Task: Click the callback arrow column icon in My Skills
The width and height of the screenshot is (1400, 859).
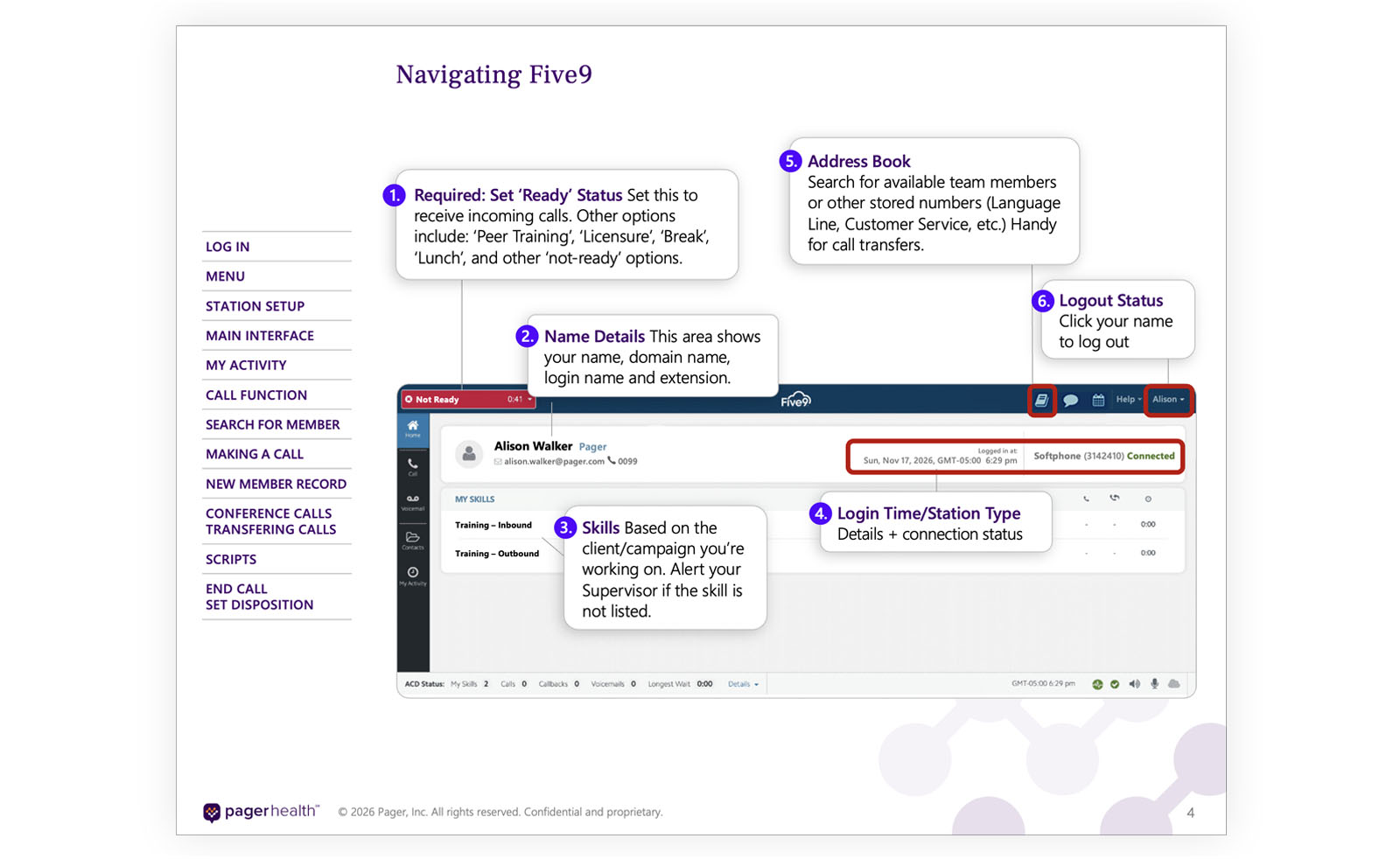Action: click(1115, 499)
